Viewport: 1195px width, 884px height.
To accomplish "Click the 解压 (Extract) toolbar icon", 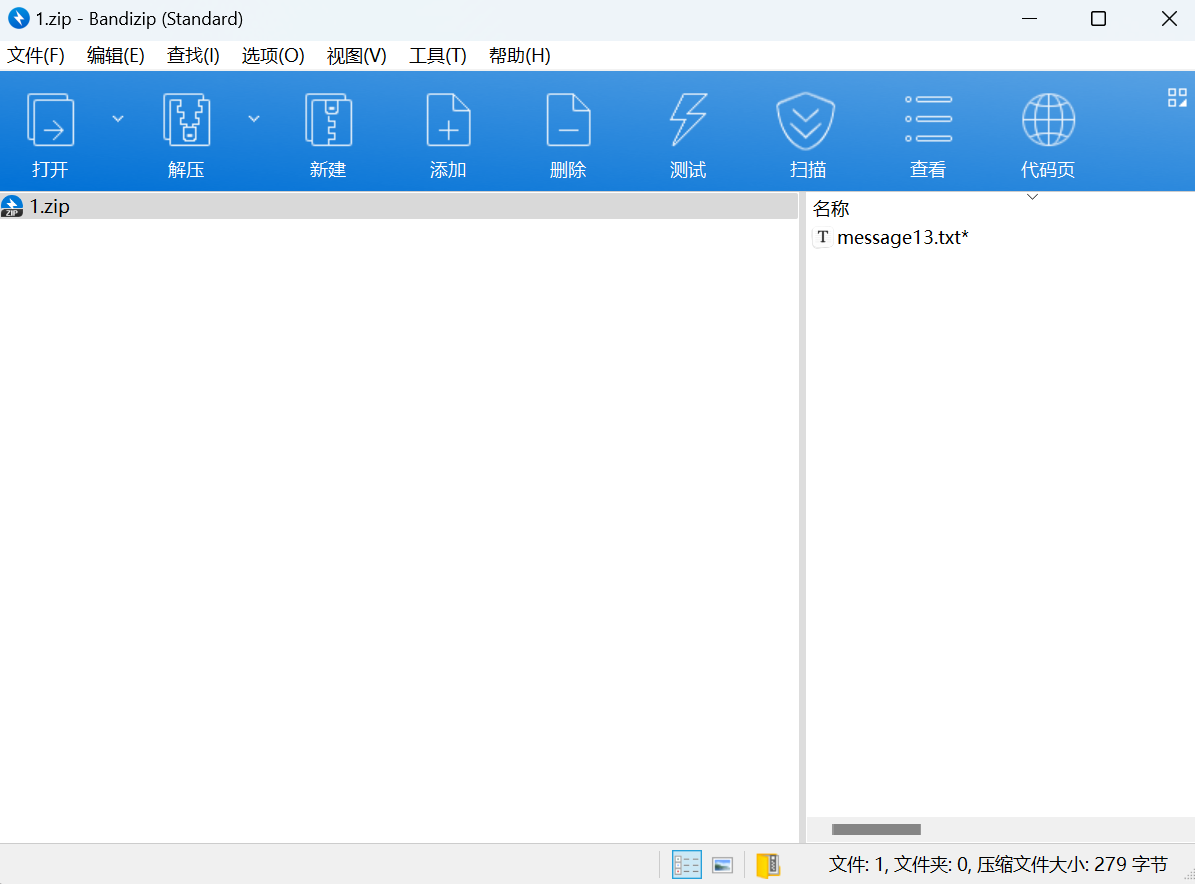I will 186,120.
